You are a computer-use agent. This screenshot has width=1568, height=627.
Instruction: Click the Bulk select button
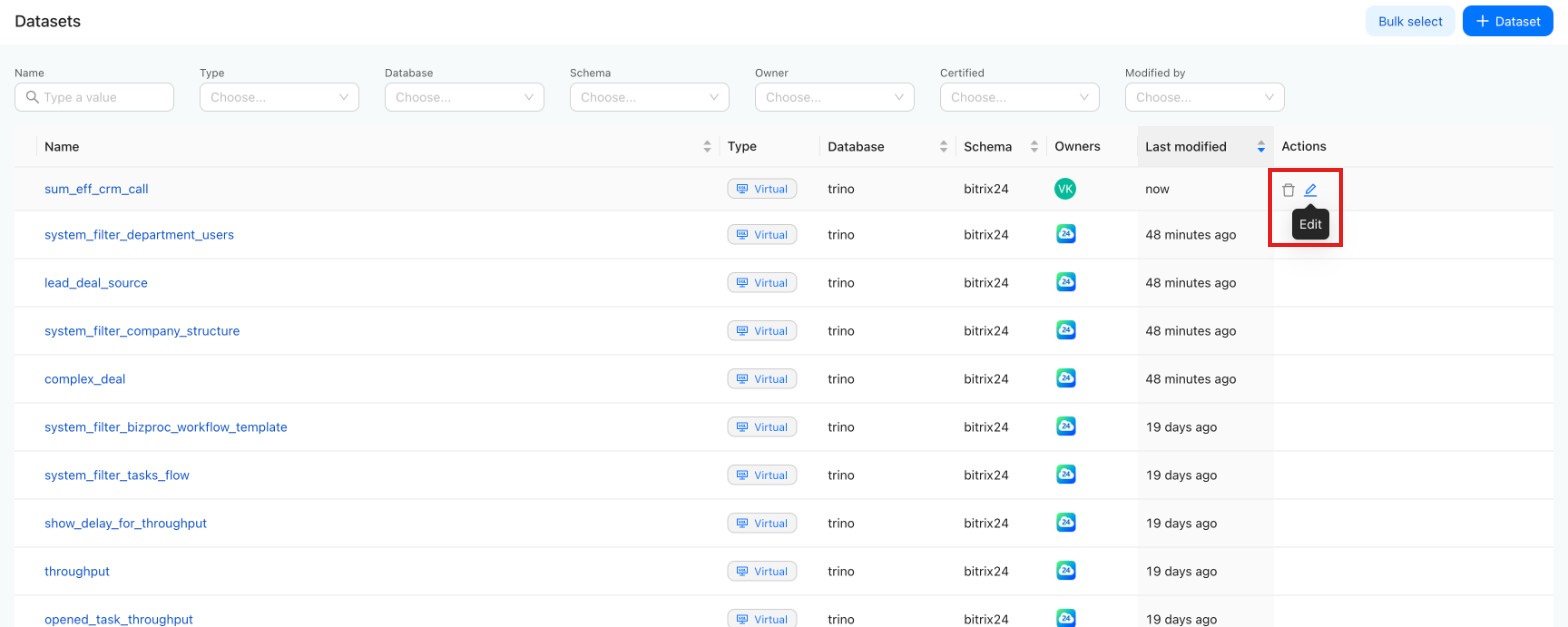[x=1410, y=21]
